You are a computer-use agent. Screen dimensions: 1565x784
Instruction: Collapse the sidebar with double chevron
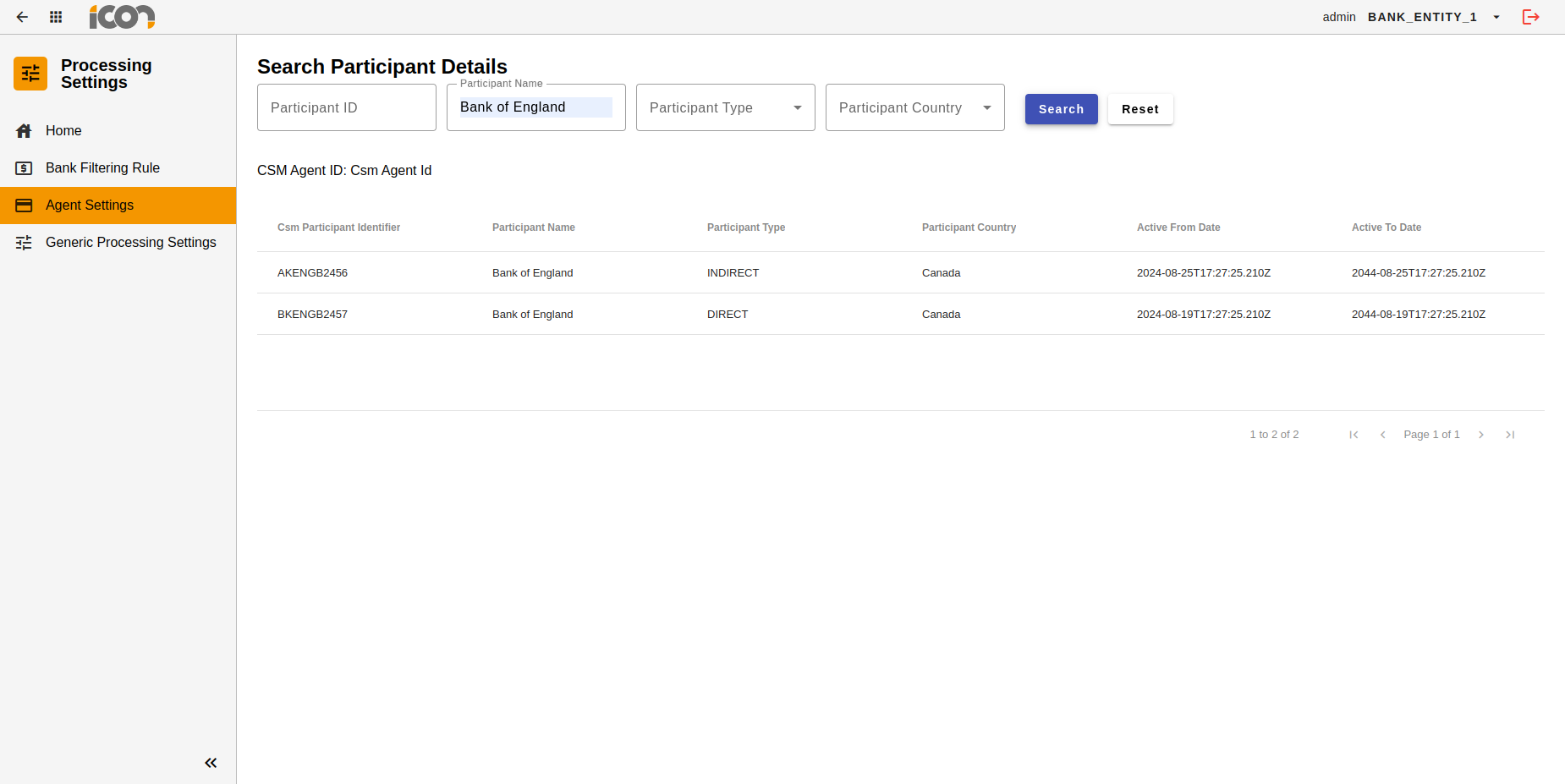[211, 763]
